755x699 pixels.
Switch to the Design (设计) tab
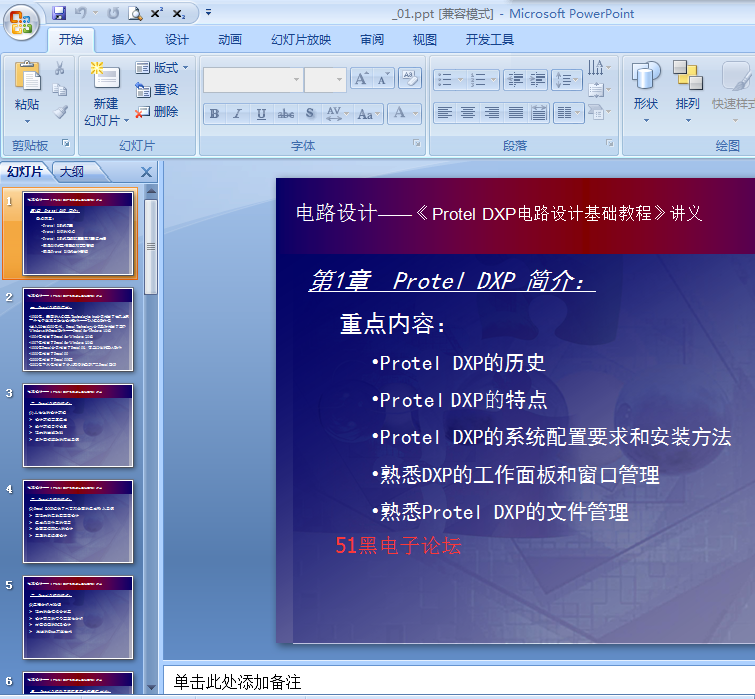point(177,39)
